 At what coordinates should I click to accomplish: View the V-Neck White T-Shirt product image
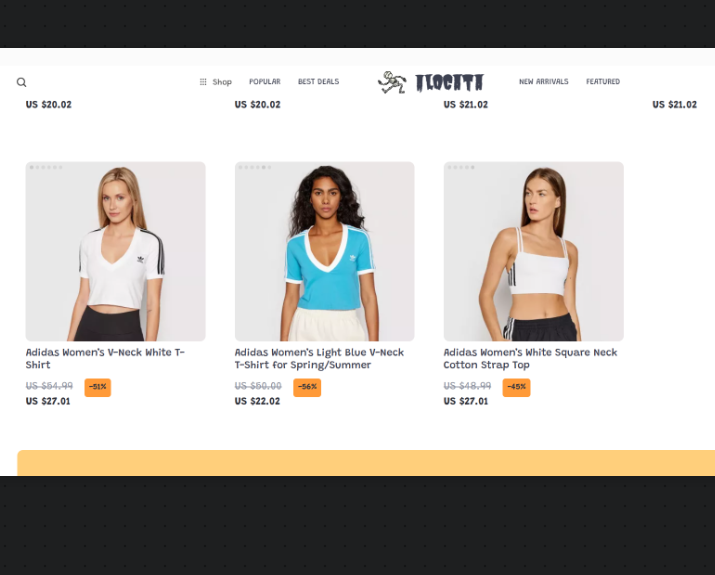click(x=115, y=251)
